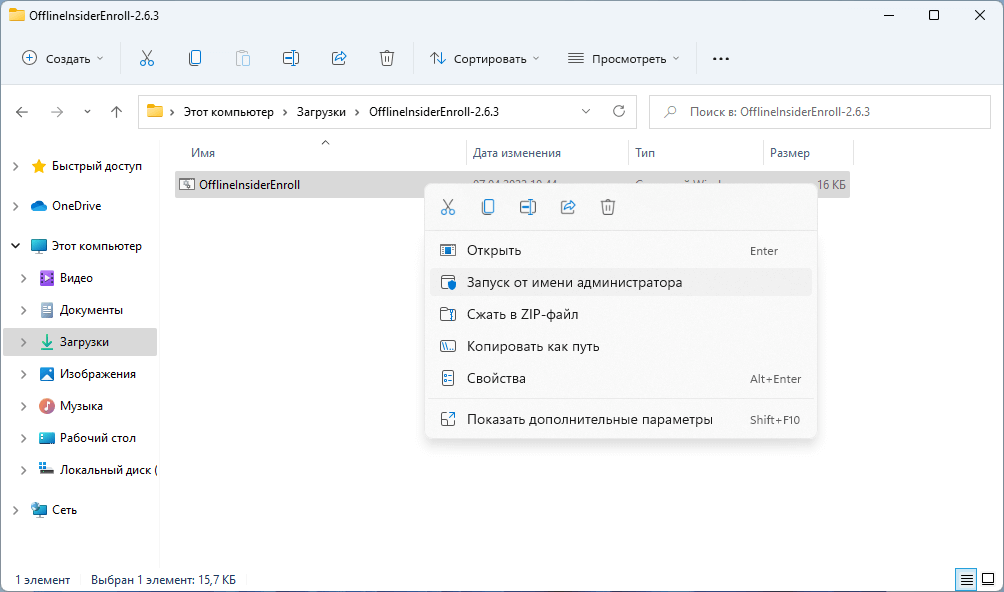Switch to details view in the status bar

pos(966,580)
